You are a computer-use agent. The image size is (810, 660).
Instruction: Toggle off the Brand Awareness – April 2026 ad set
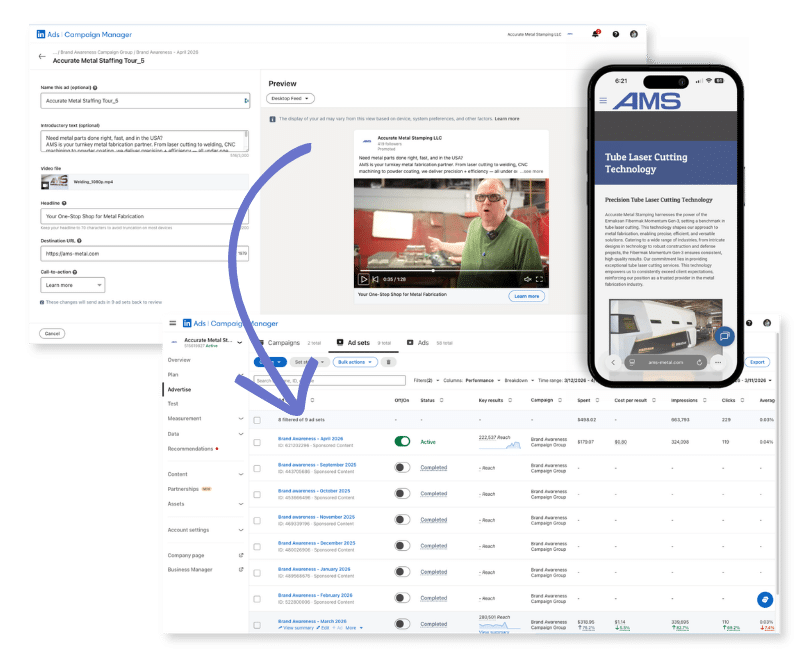point(400,441)
